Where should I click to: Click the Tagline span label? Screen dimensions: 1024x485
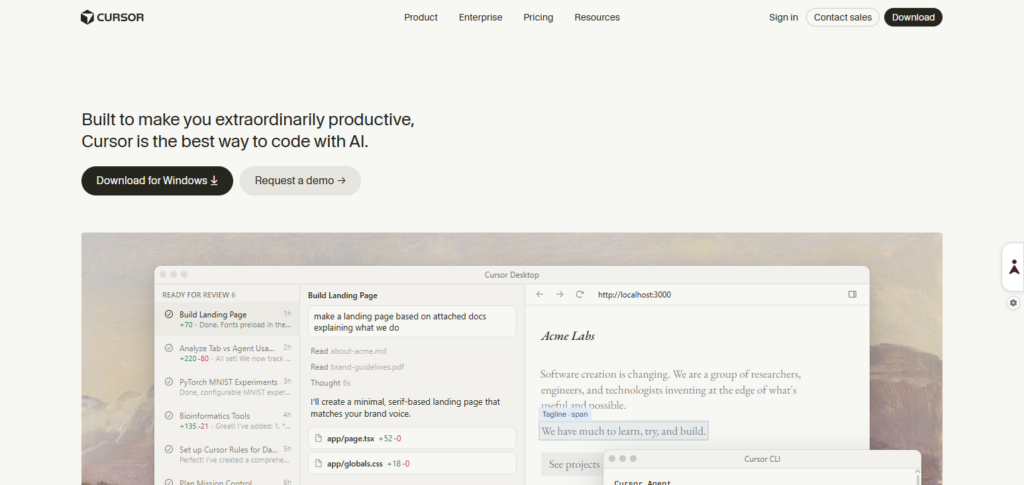(565, 415)
